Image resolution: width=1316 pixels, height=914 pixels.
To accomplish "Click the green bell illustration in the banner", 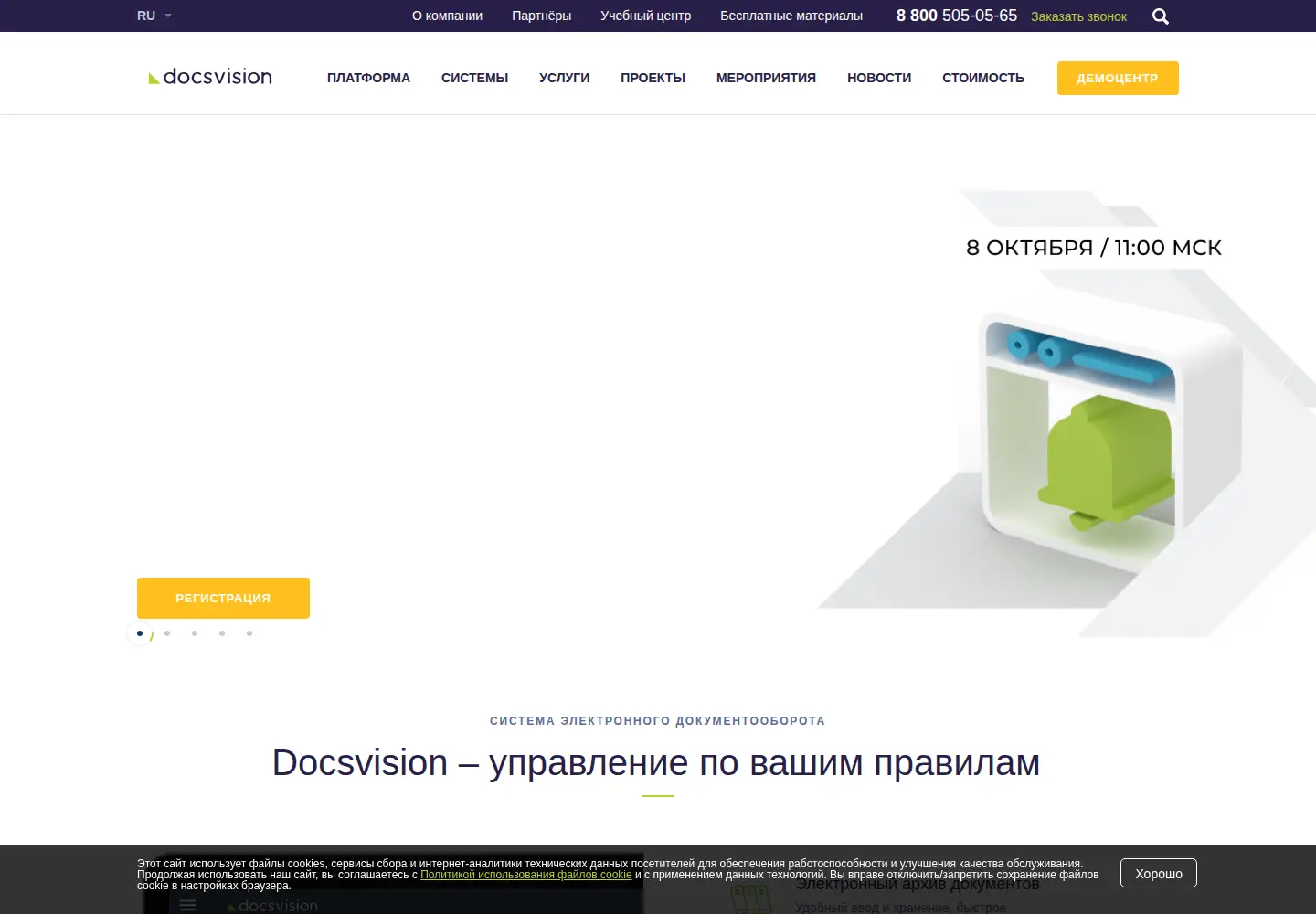I will (x=1106, y=462).
